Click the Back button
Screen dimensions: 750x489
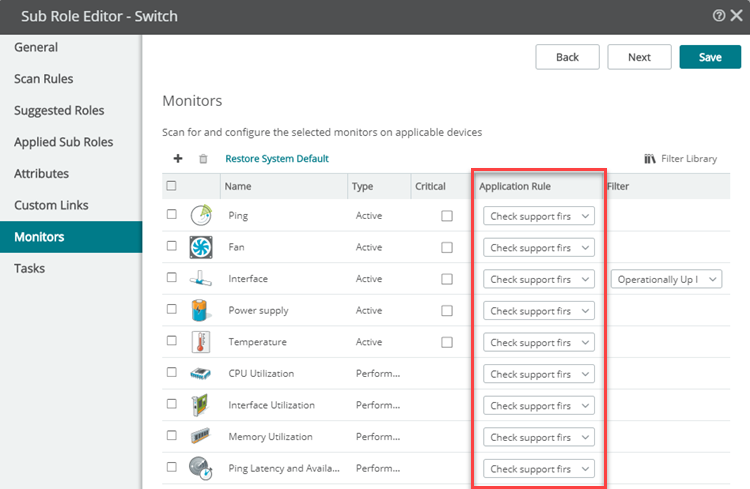tap(567, 57)
